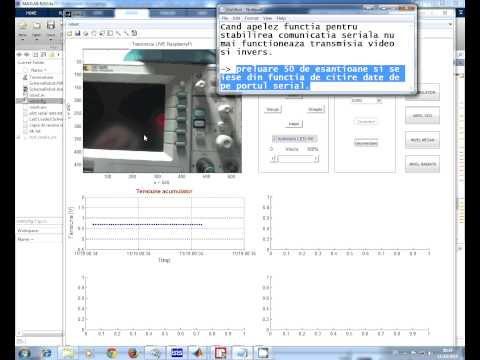Screen dimensions: 480x360
Task: Click the Tensiune acumulator plot
Action: [x=165, y=223]
